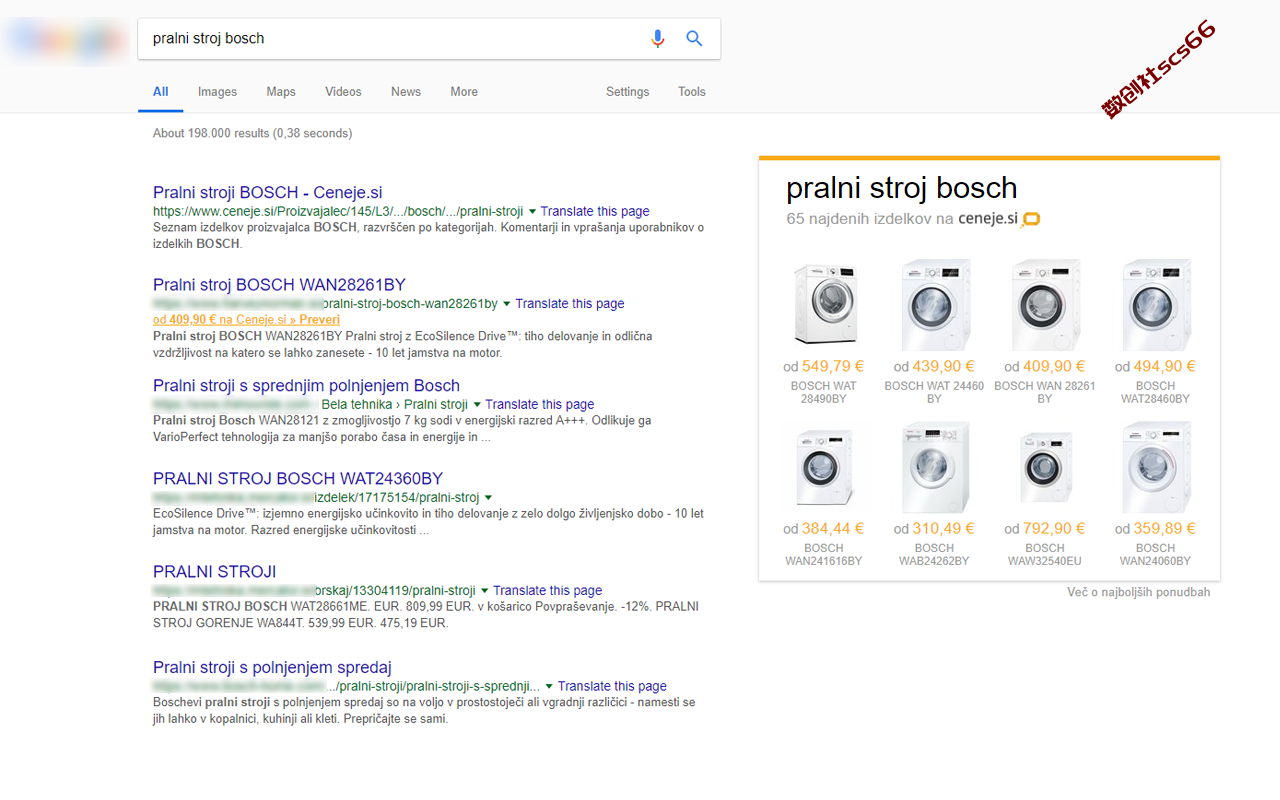Open the Images tab

click(217, 92)
